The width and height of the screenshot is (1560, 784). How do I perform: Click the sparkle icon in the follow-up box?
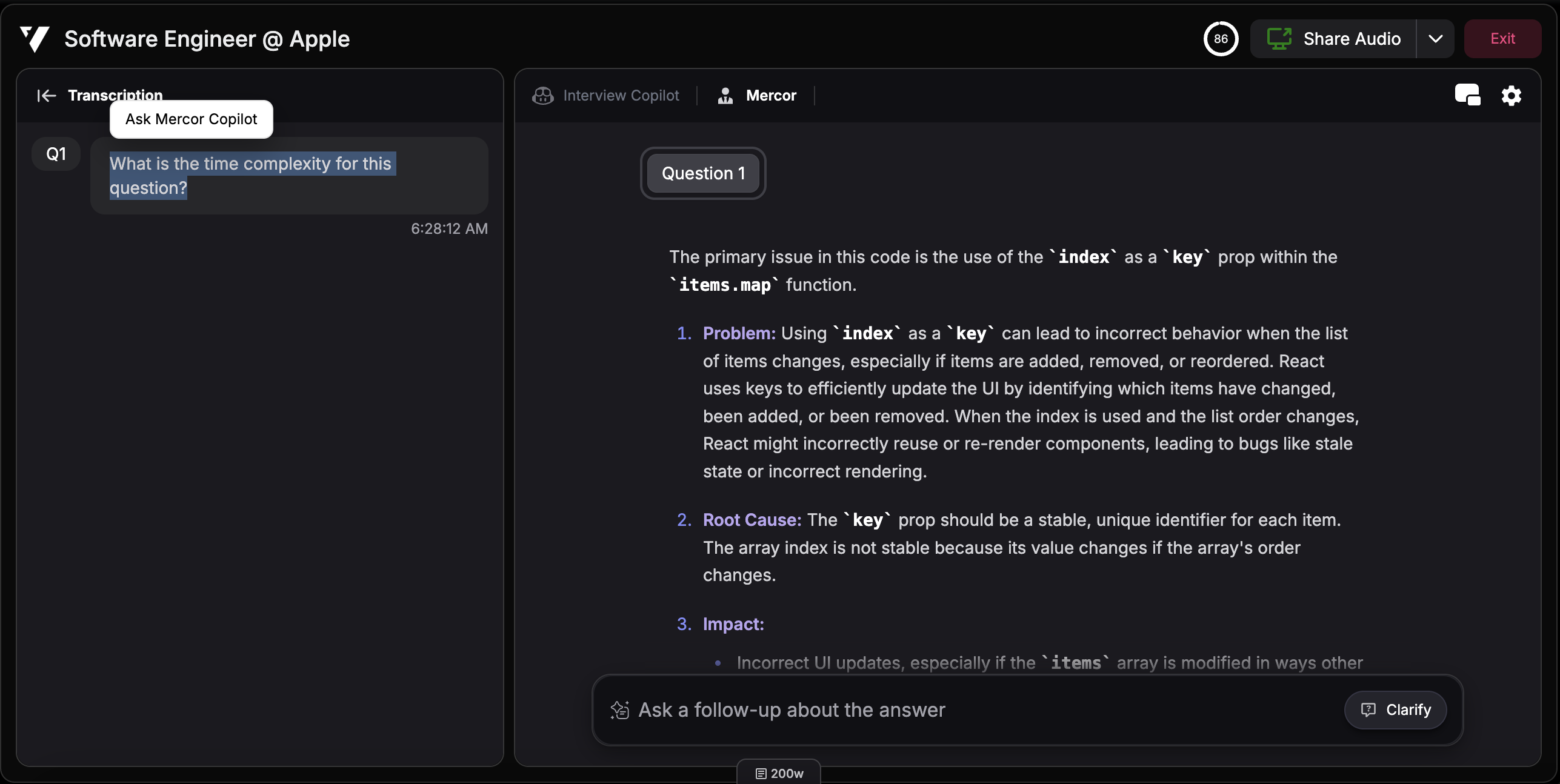click(x=620, y=710)
